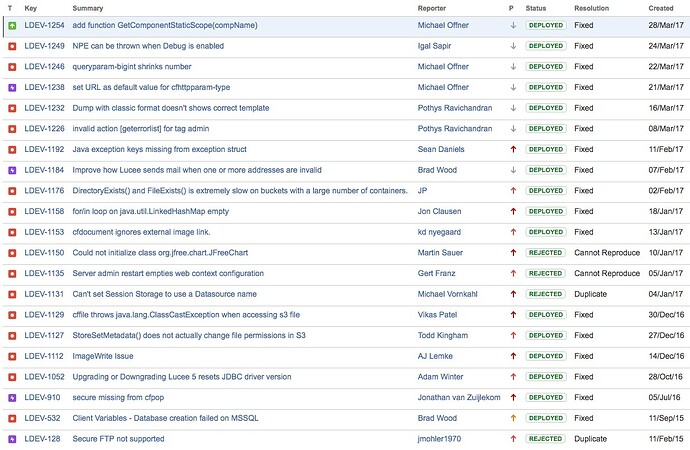
Task: Click the REJECTED badge for LDEV-128
Action: point(546,439)
